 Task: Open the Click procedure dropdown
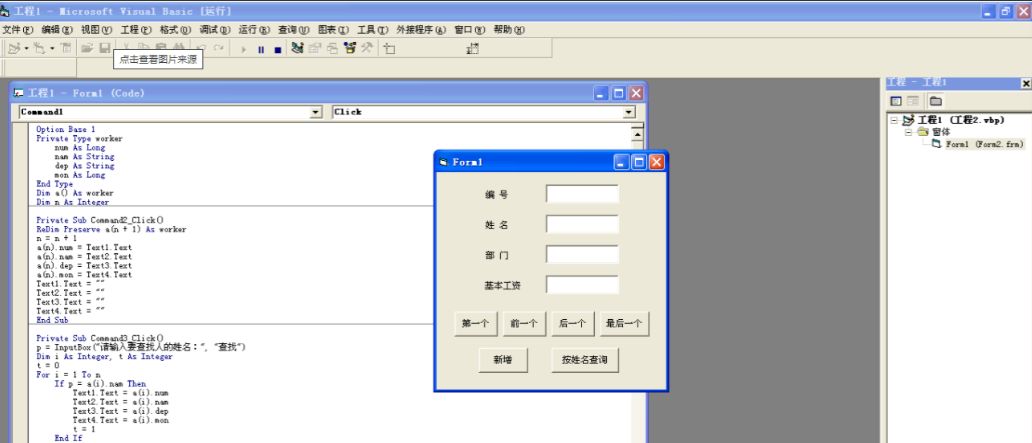(629, 113)
